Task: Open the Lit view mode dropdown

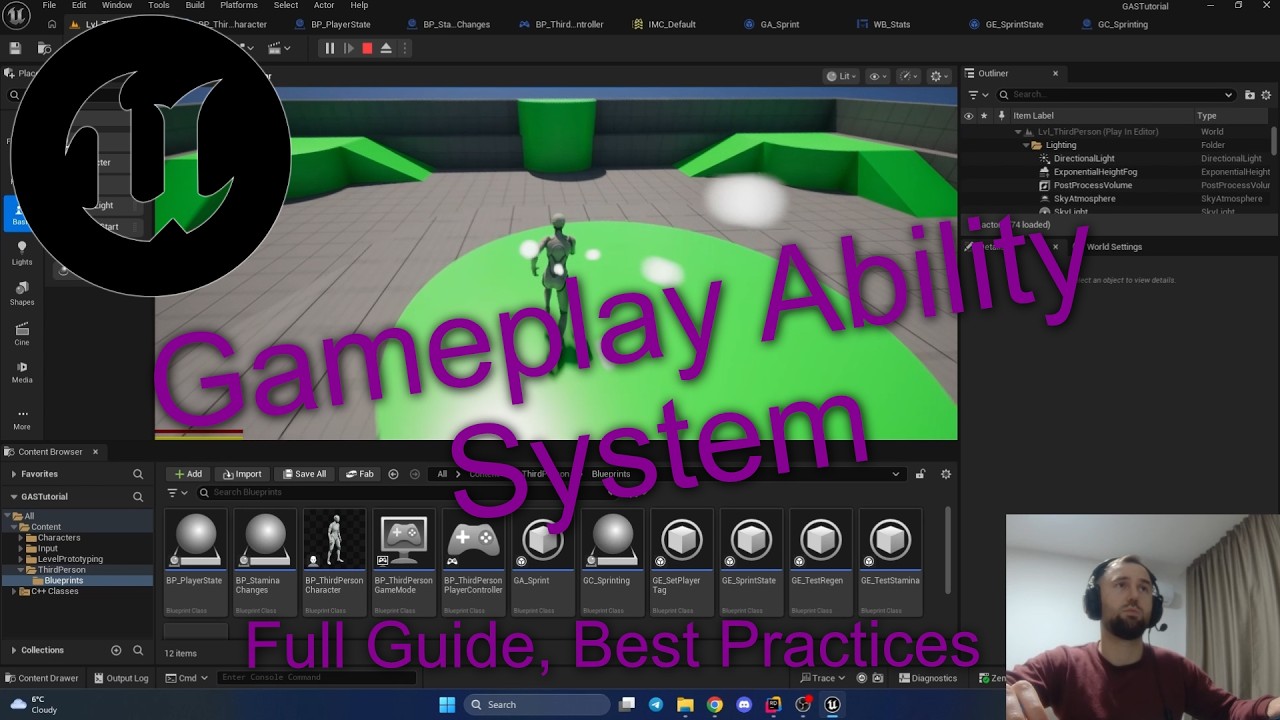Action: pyautogui.click(x=840, y=76)
